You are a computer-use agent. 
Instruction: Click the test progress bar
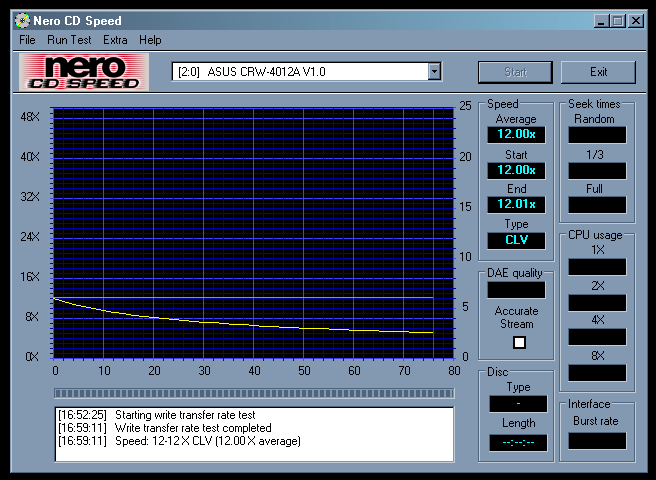coord(254,393)
